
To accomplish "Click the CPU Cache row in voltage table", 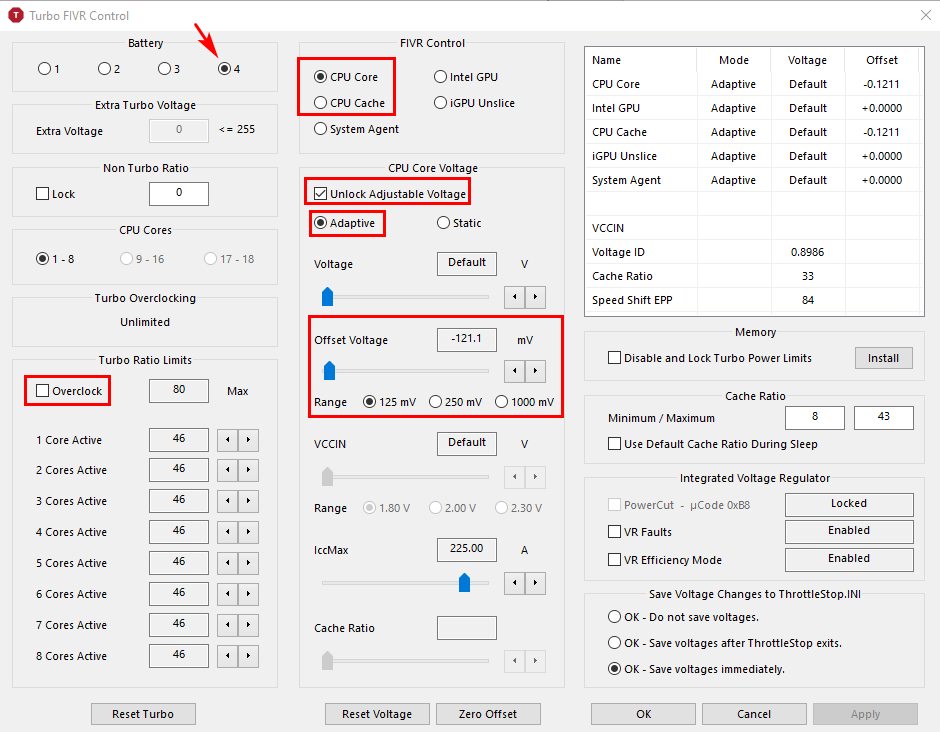I will 754,132.
